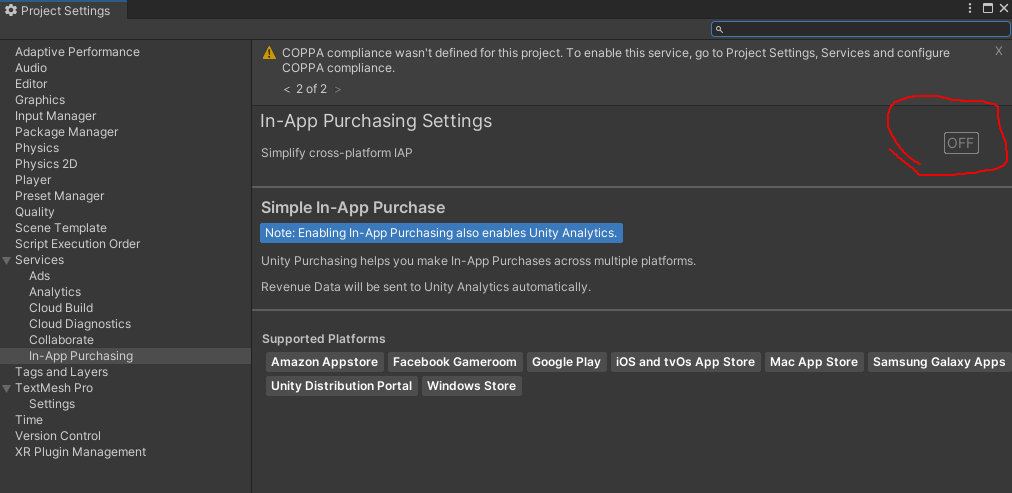This screenshot has width=1012, height=493.
Task: Open XR Plugin Management settings
Action: pos(80,452)
